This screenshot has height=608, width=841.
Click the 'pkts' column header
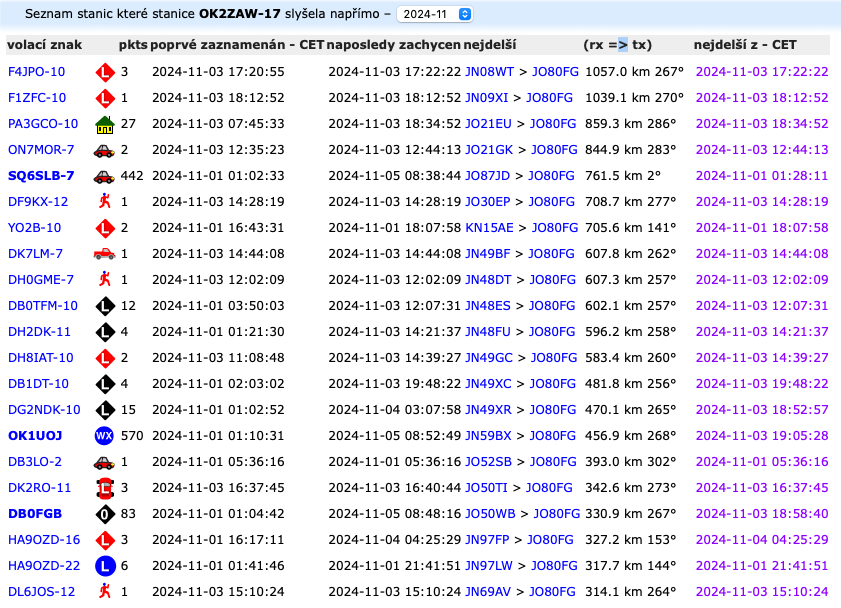click(132, 45)
